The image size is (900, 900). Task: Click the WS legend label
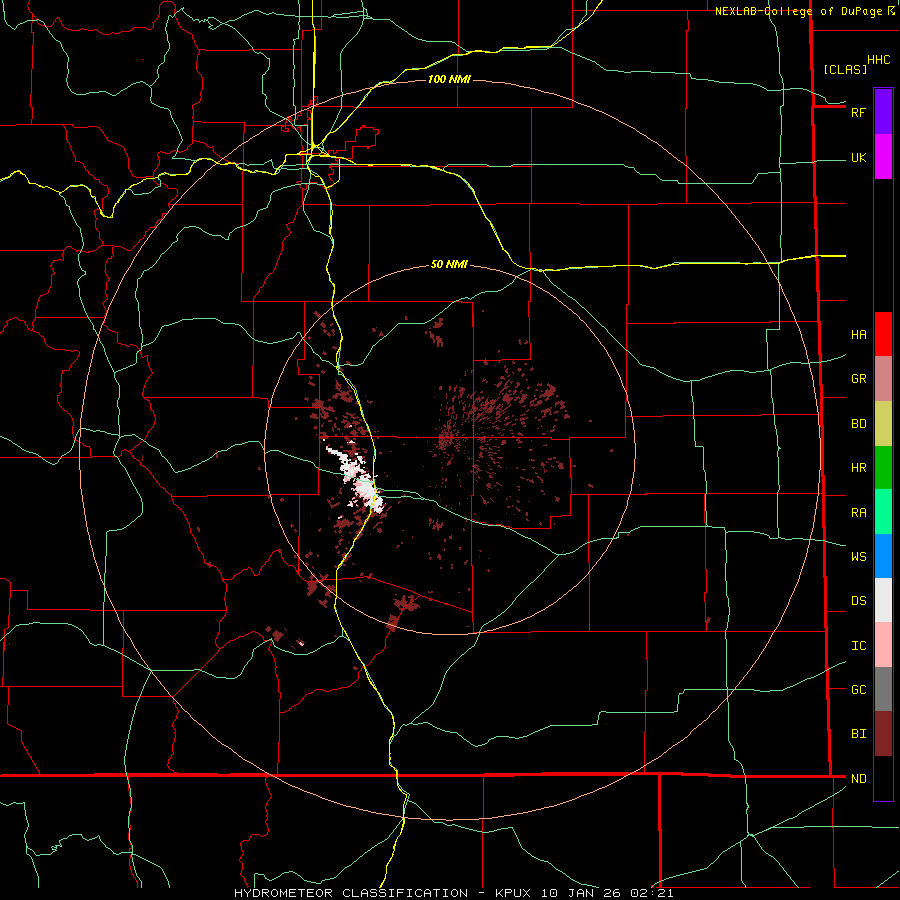(858, 557)
